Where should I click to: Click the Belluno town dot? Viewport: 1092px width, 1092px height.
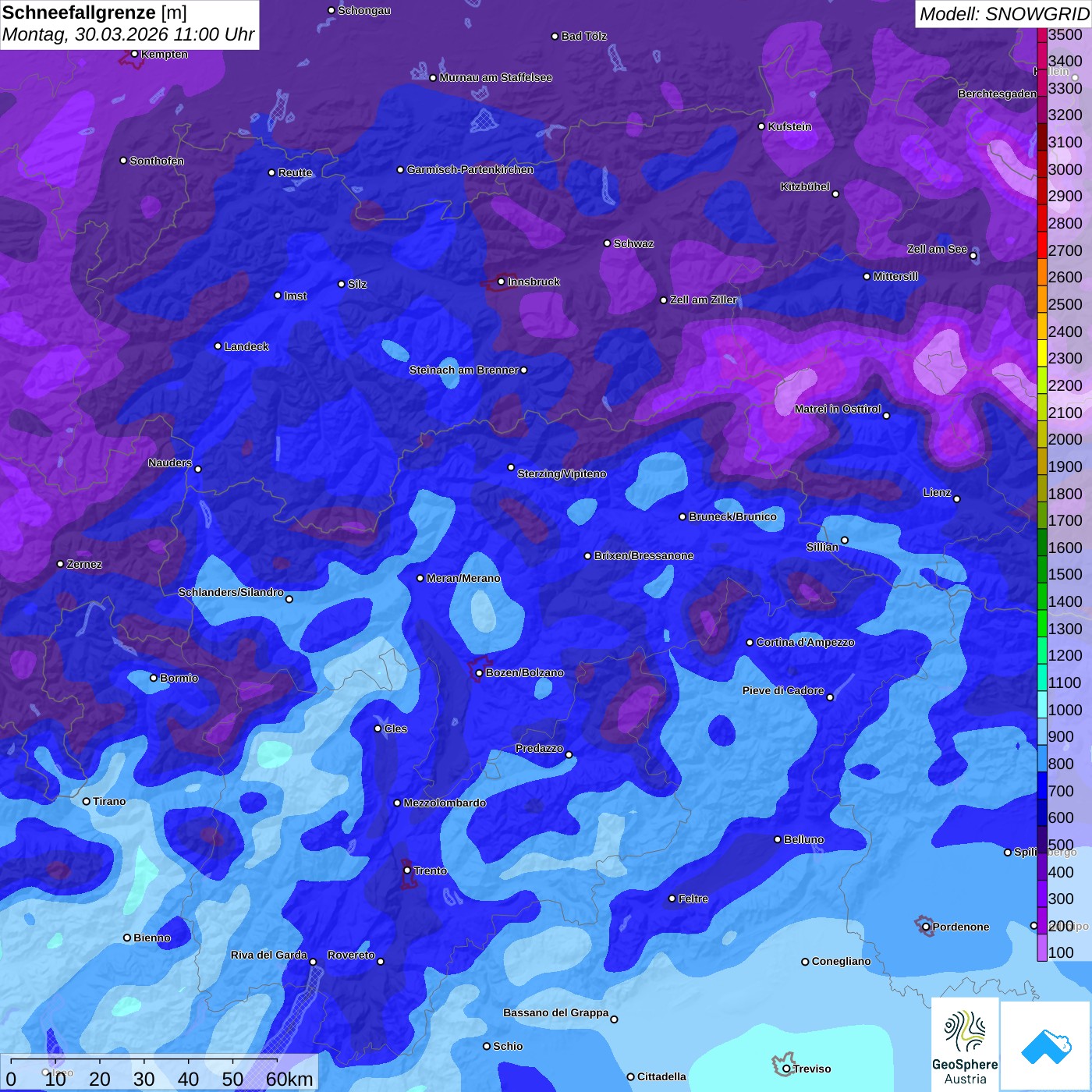[x=777, y=839]
